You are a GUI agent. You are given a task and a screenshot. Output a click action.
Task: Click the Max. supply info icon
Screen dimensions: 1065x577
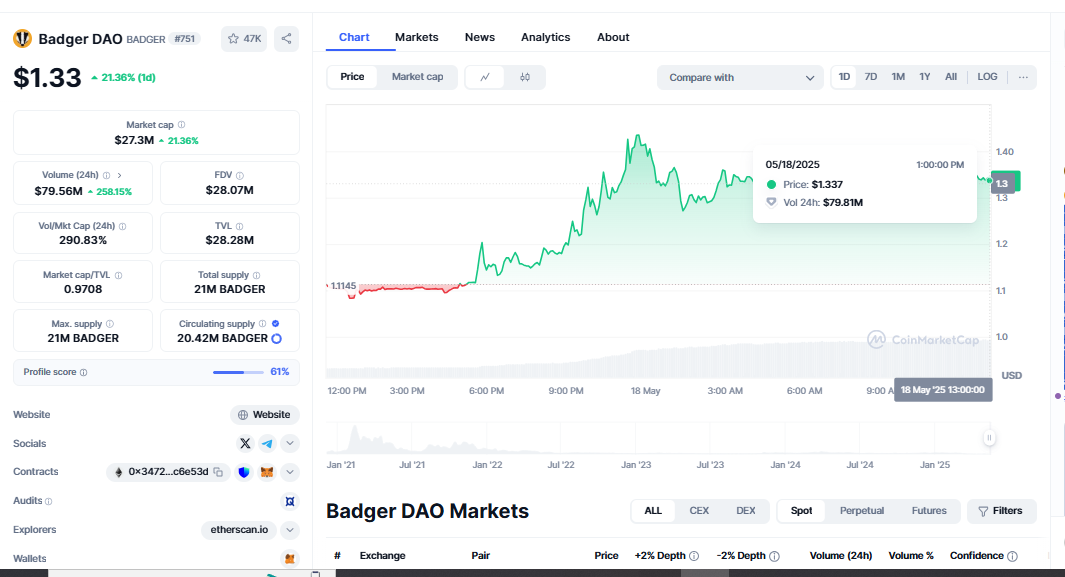pyautogui.click(x=110, y=324)
